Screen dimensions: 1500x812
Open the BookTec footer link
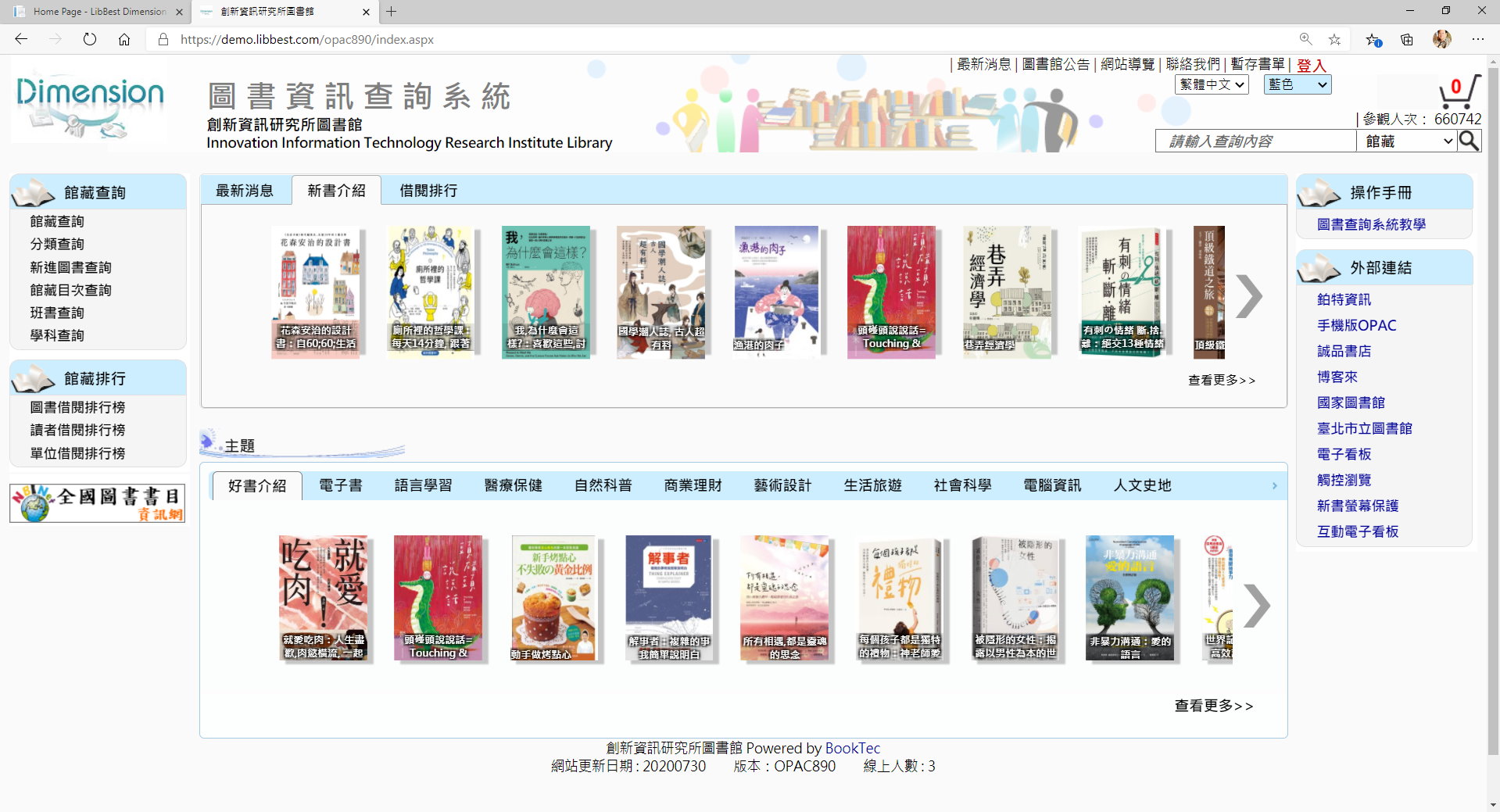(x=852, y=748)
